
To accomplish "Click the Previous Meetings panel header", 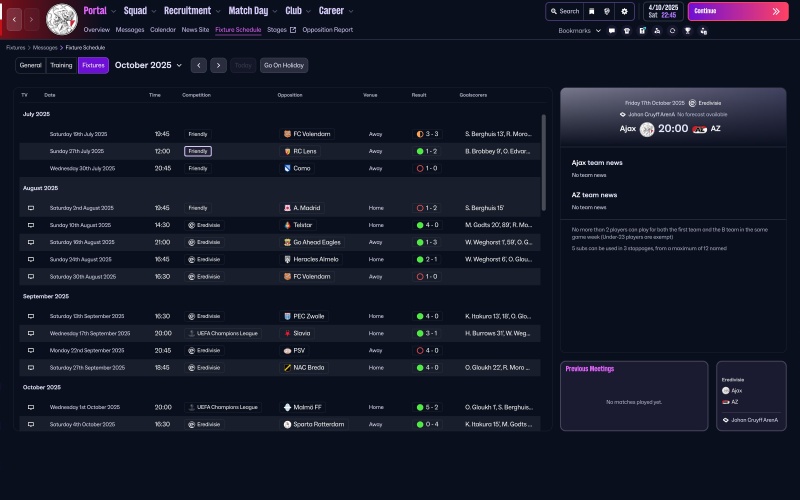I will point(590,369).
